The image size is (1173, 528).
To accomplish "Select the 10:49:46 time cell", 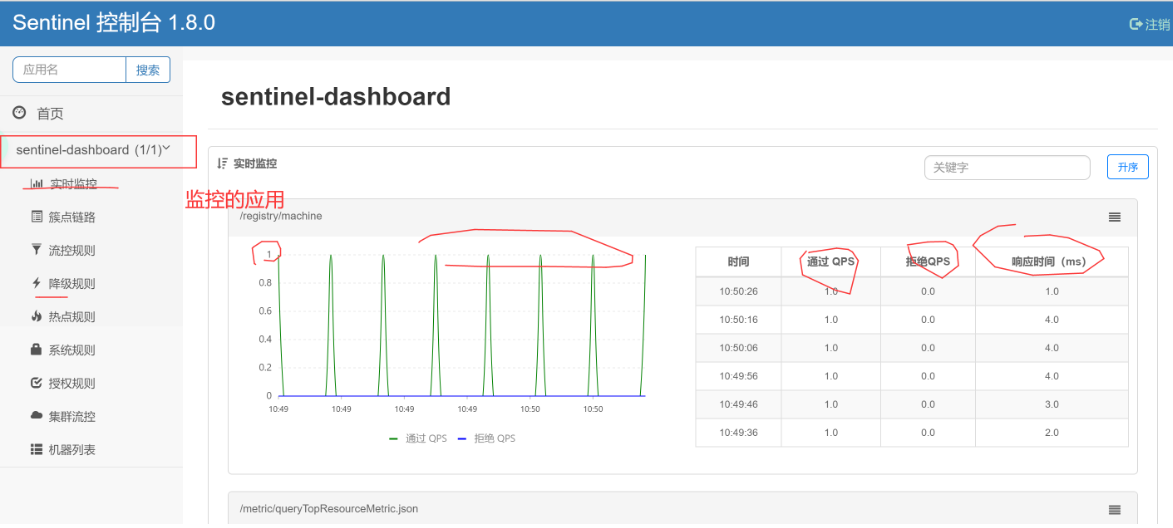I will coord(738,404).
